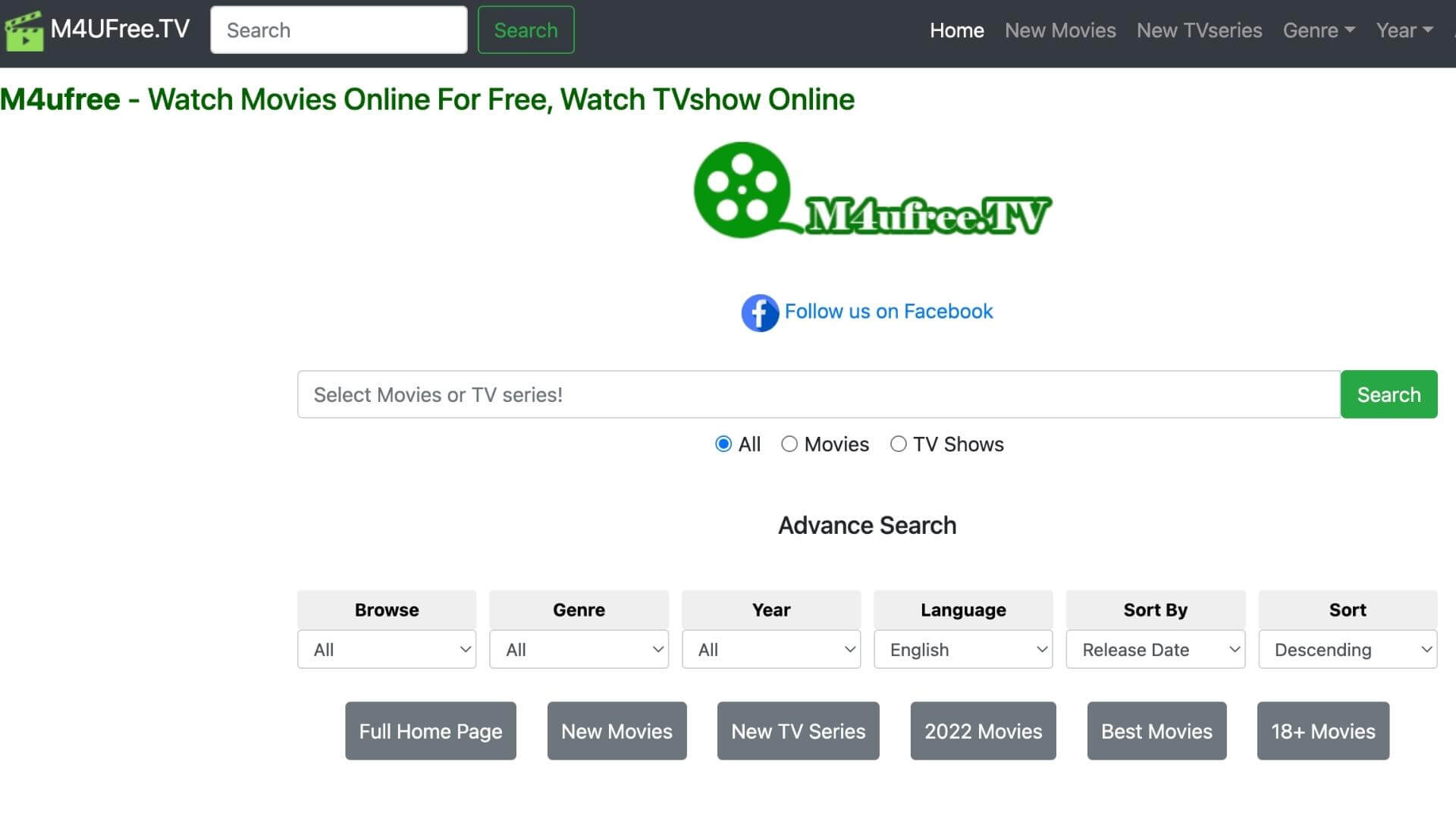Open the Browse dropdown
The height and width of the screenshot is (819, 1456).
tap(387, 649)
